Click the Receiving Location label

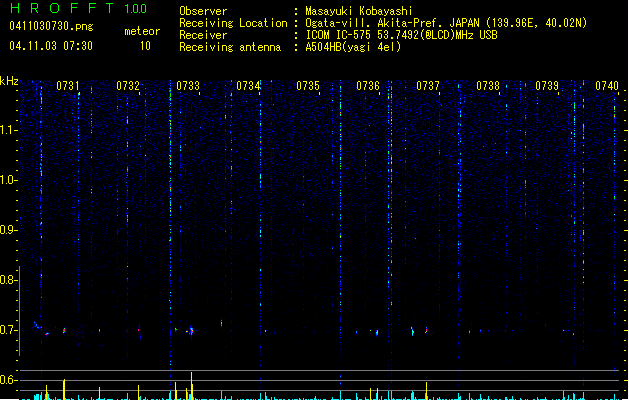[233, 23]
